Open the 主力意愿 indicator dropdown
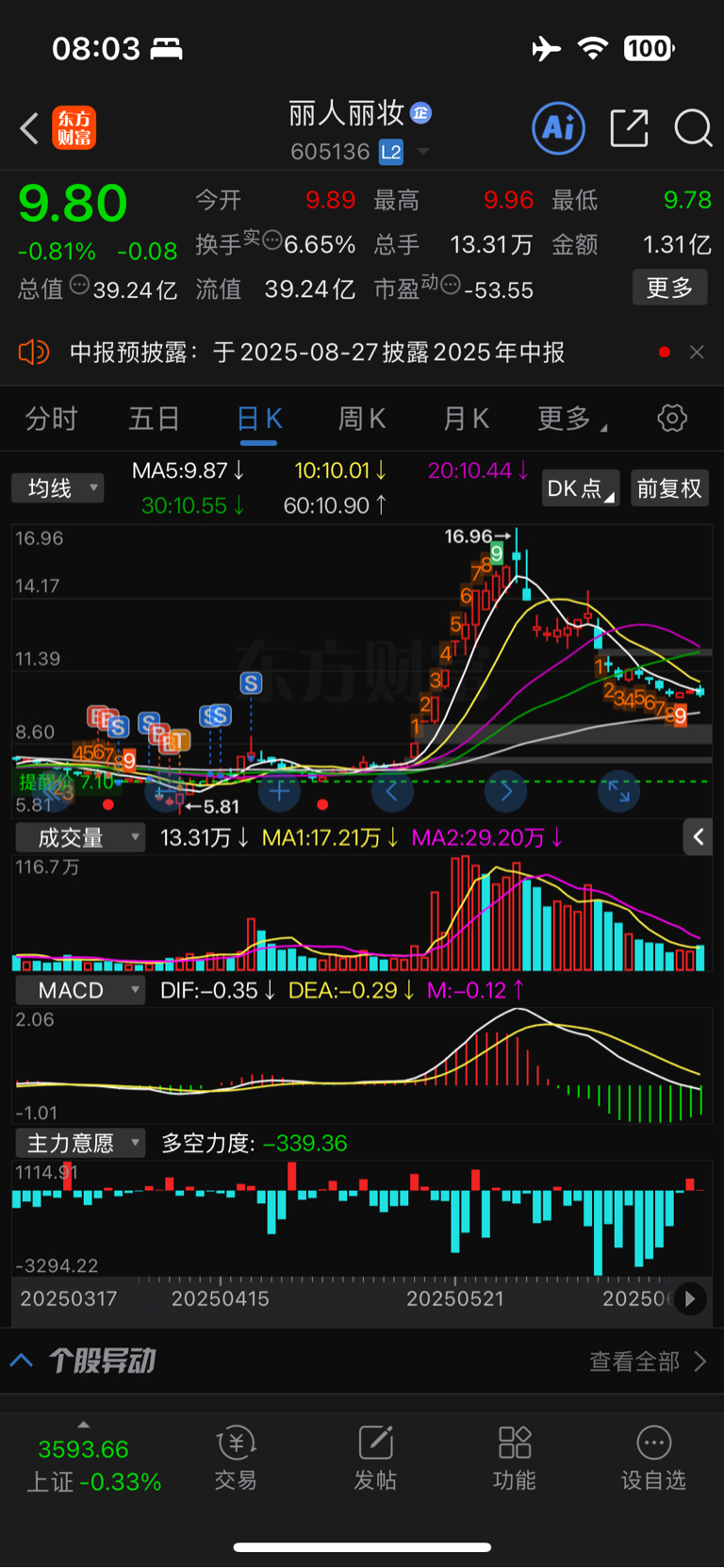This screenshot has width=724, height=1568. (x=80, y=1144)
